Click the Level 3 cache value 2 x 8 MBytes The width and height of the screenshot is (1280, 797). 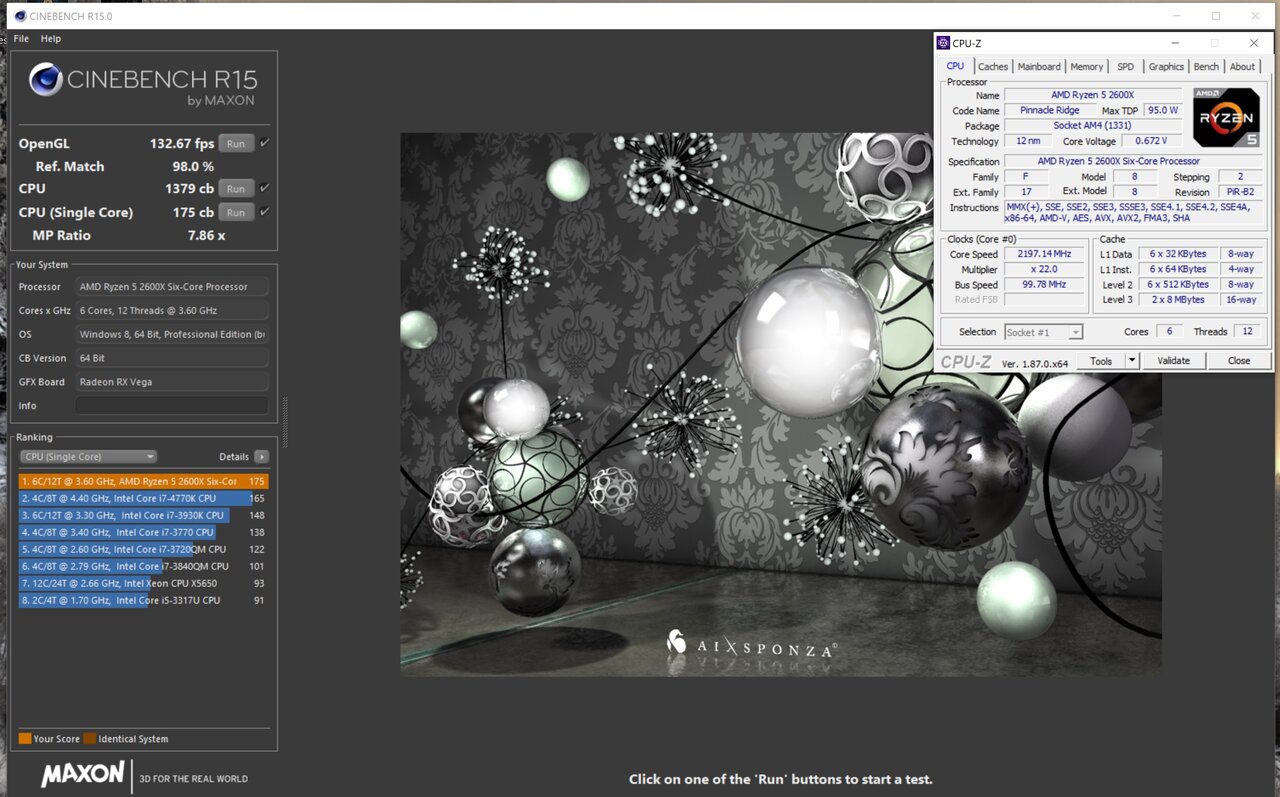1177,300
